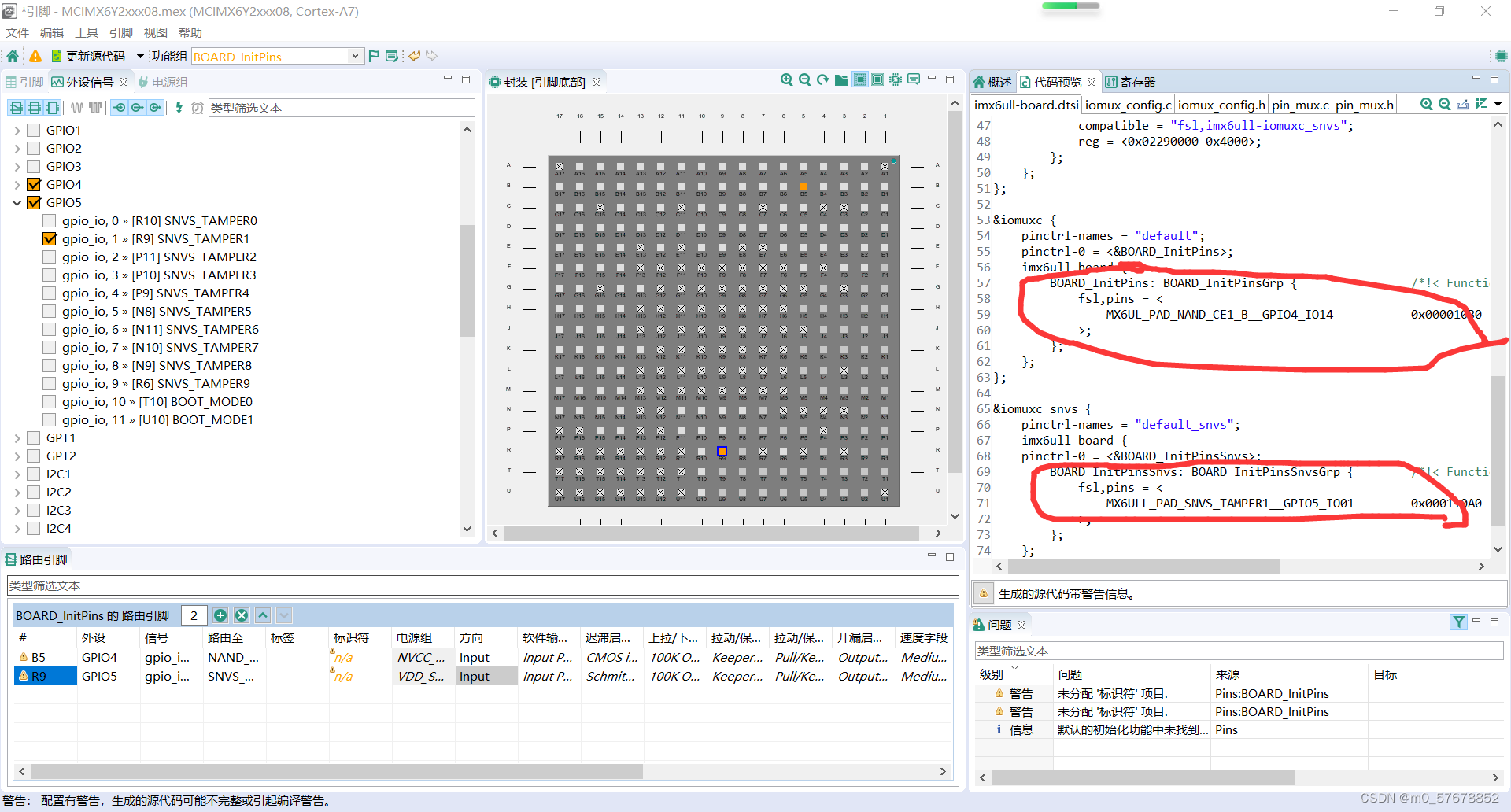1511x812 pixels.
Task: Switch to the 电源组 tab
Action: (x=162, y=82)
